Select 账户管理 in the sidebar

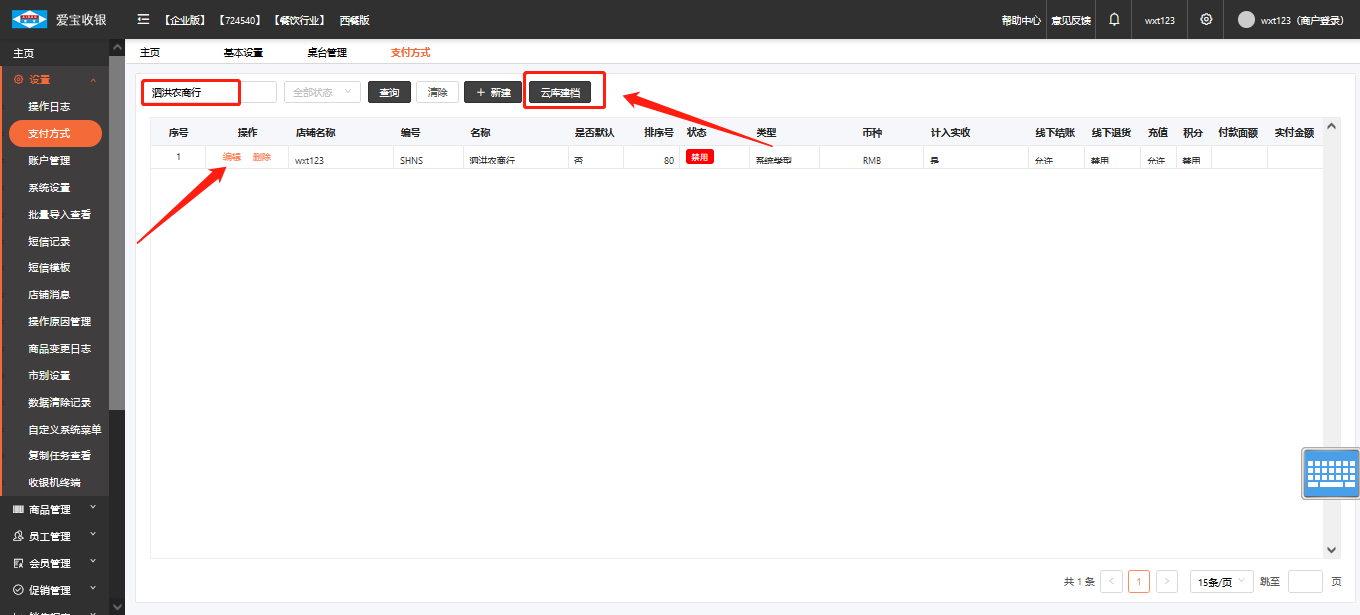49,160
